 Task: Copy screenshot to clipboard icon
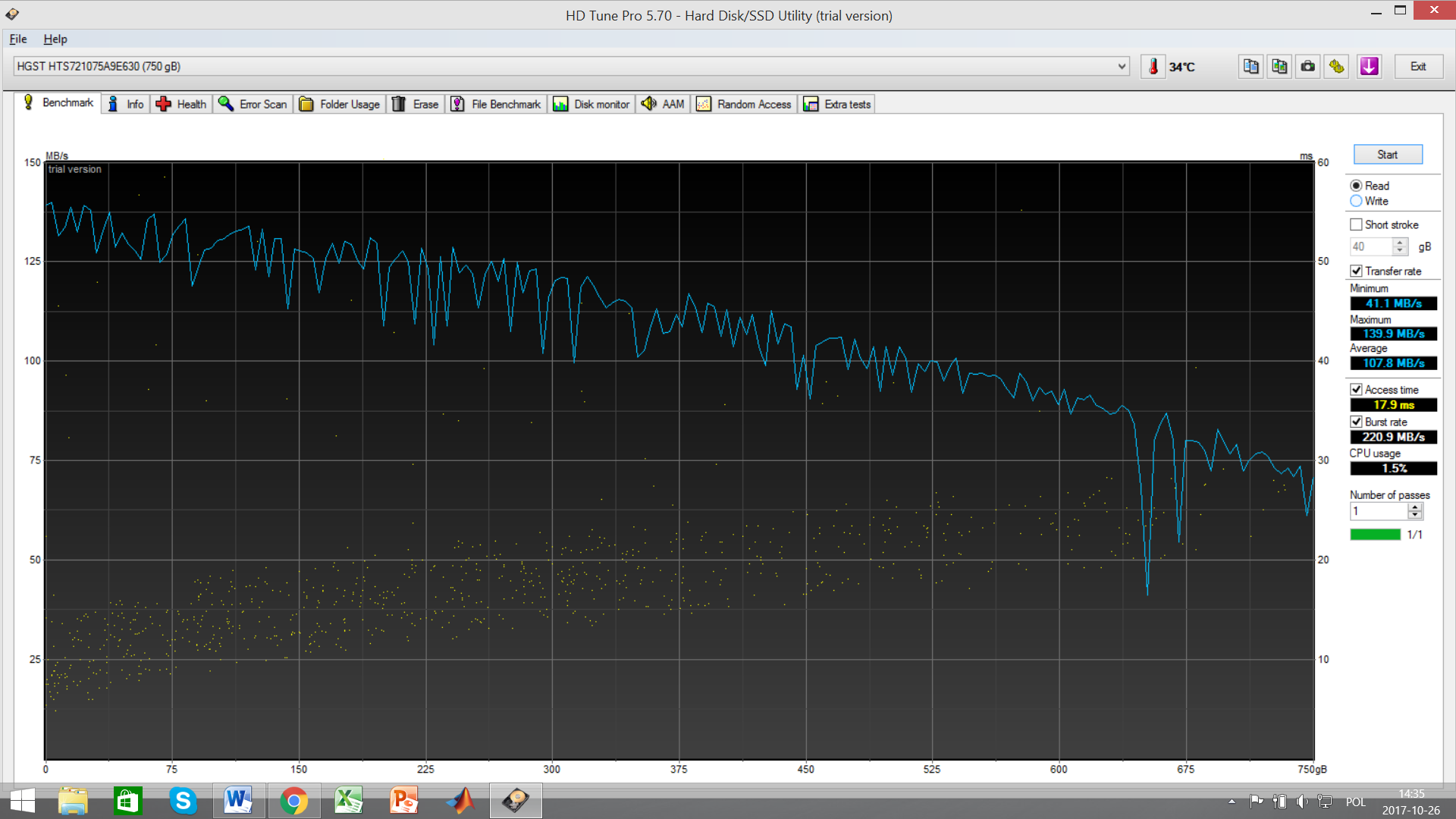click(1279, 67)
